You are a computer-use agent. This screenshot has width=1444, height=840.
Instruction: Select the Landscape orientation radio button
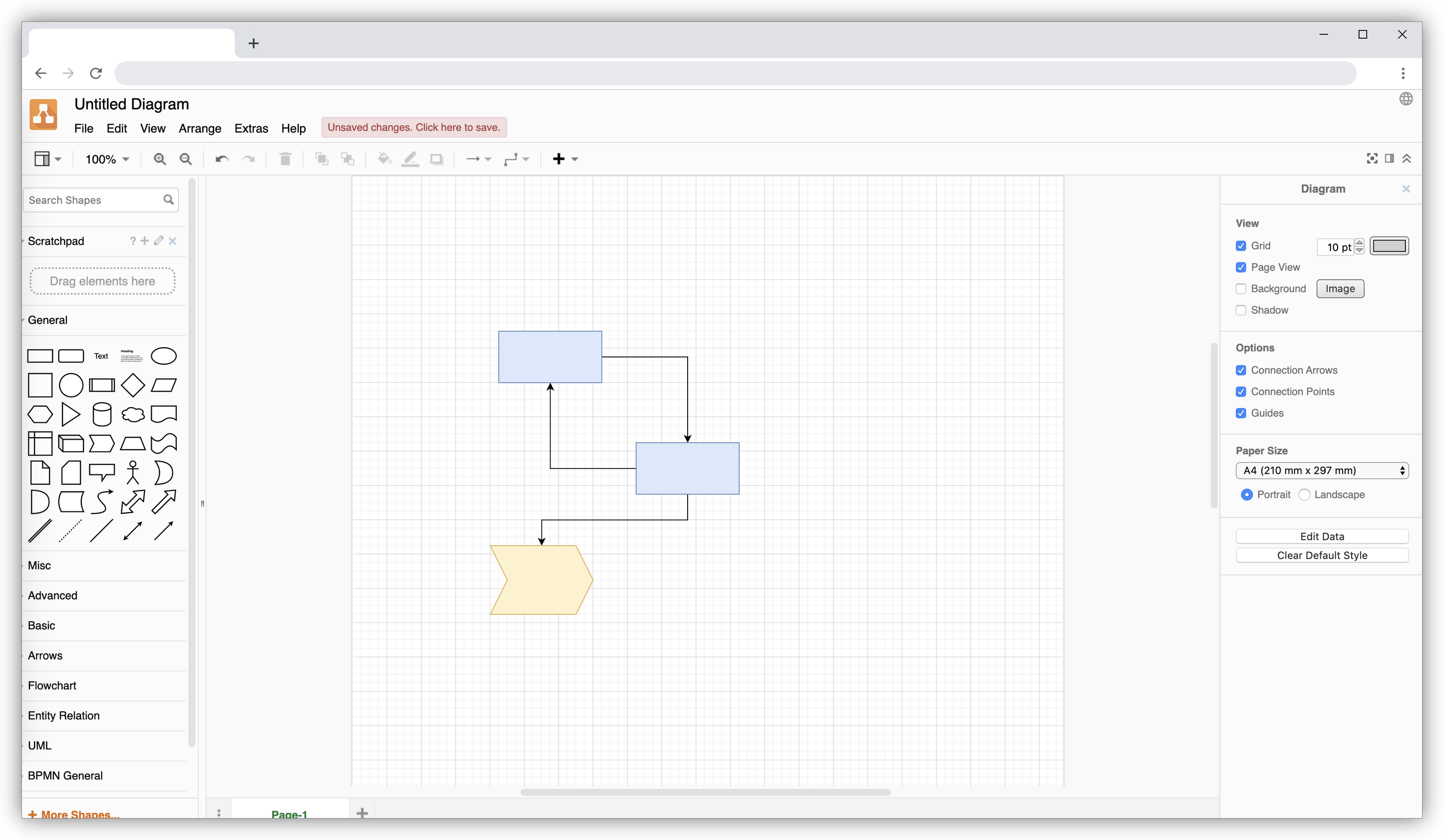click(1305, 495)
